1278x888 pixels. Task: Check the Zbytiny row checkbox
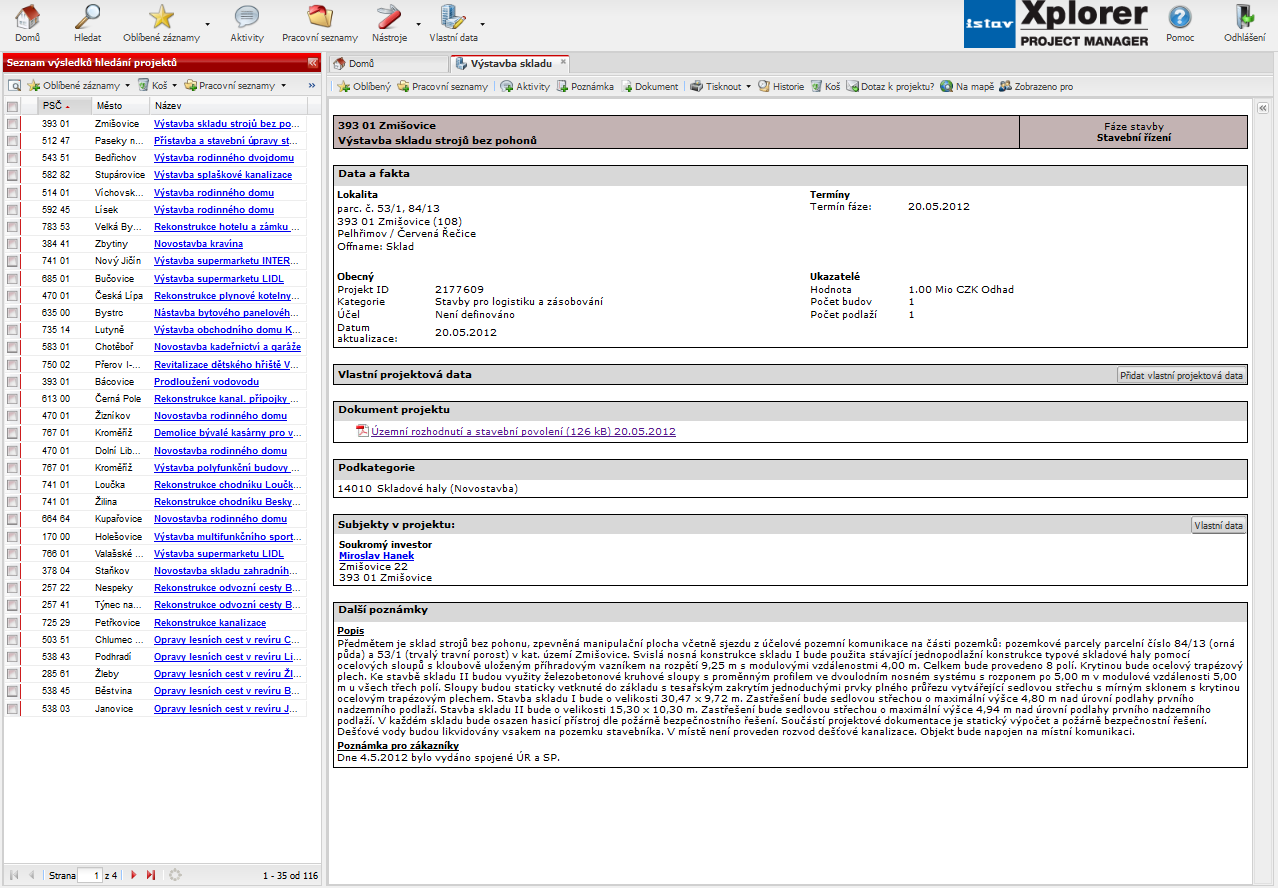coord(12,244)
